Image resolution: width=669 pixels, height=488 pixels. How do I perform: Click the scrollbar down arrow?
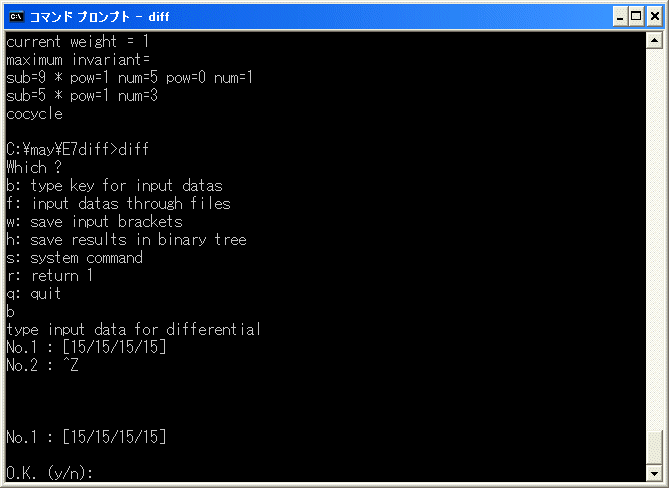(654, 473)
